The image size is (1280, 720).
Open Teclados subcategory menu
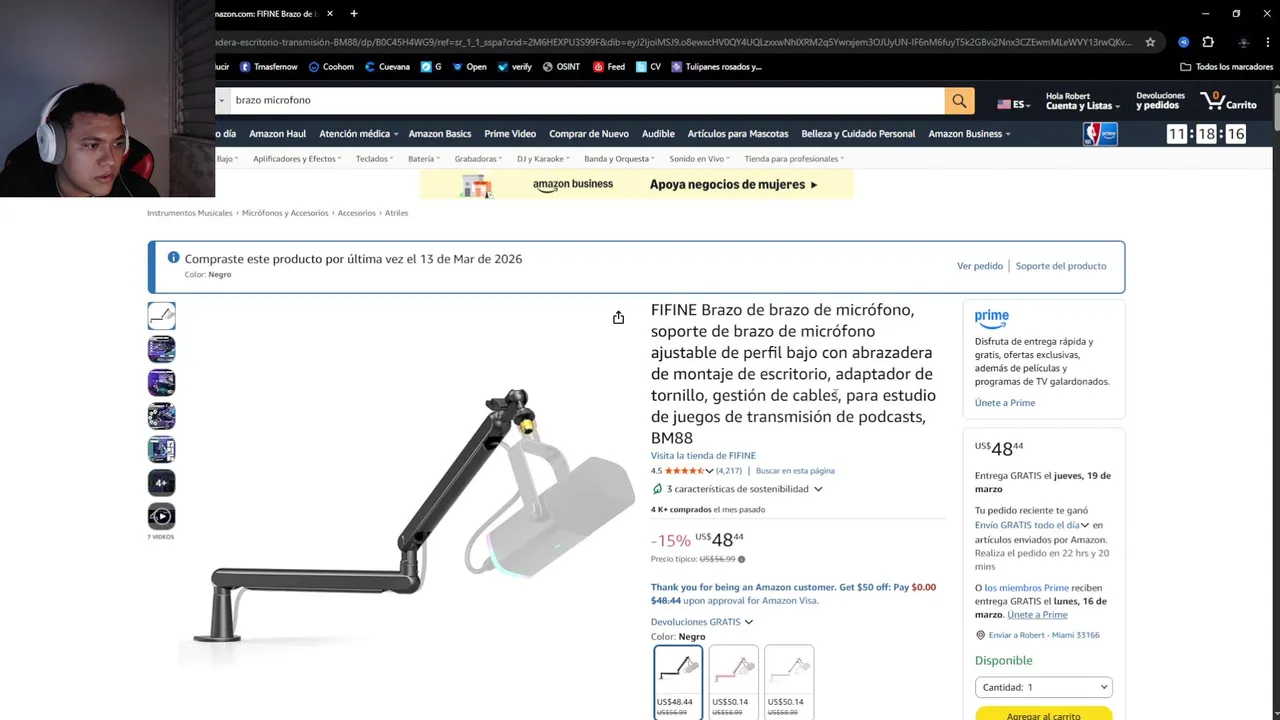click(x=374, y=159)
